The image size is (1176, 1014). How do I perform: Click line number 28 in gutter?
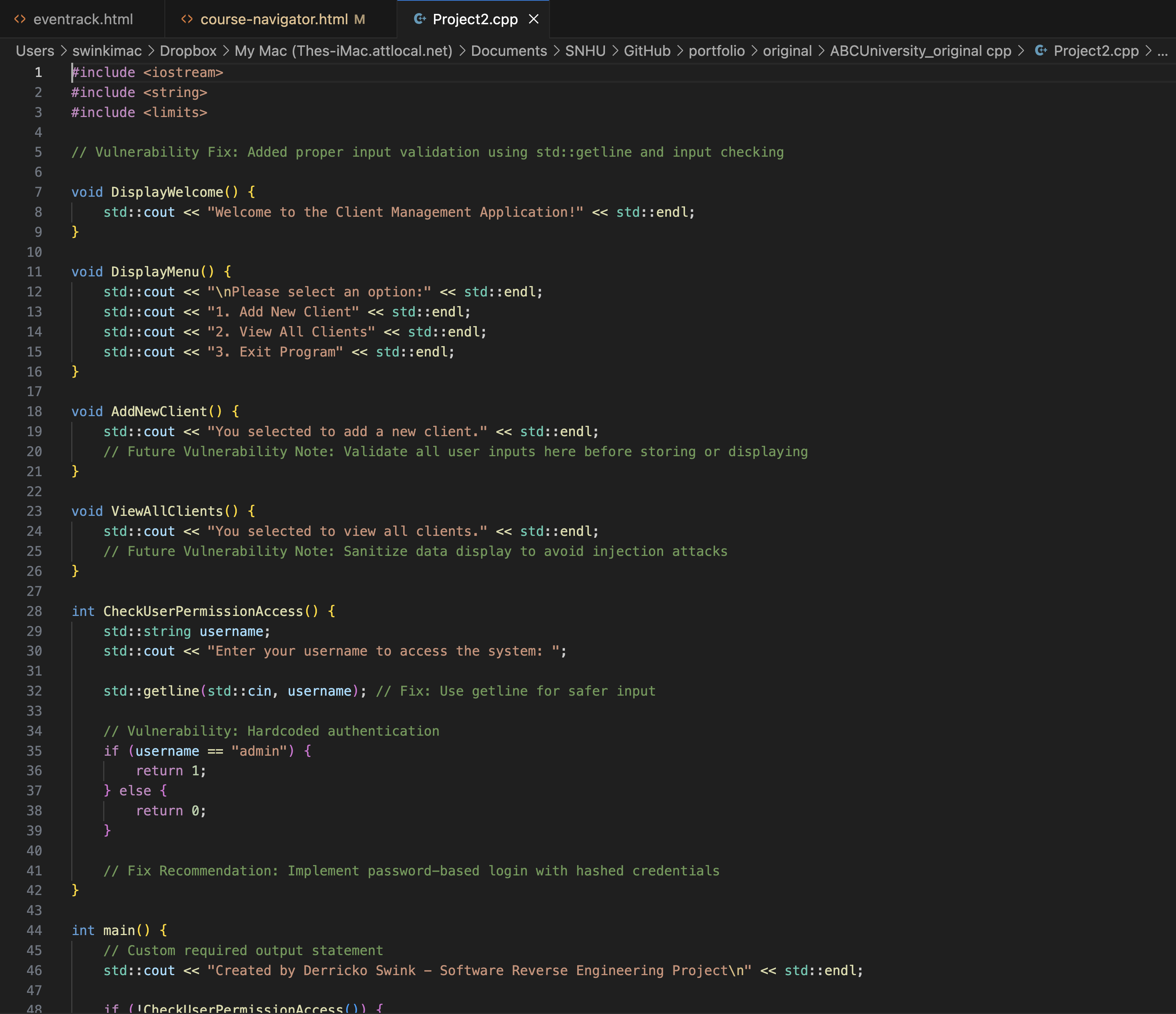click(x=34, y=611)
